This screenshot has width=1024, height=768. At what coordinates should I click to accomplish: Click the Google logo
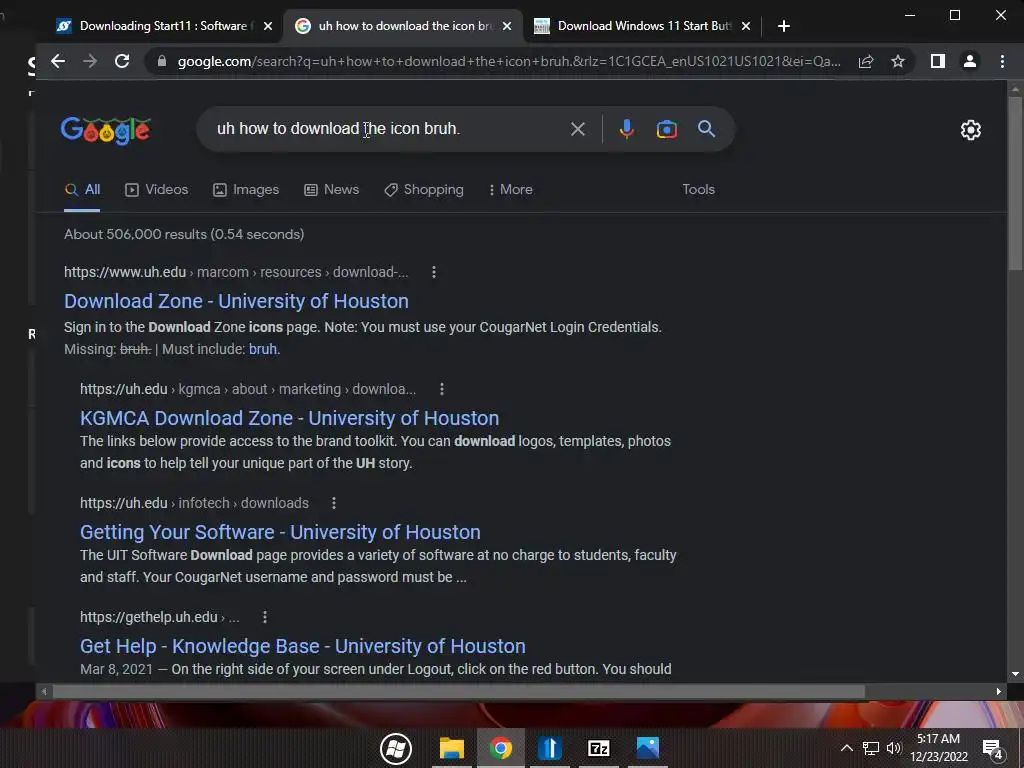106,129
